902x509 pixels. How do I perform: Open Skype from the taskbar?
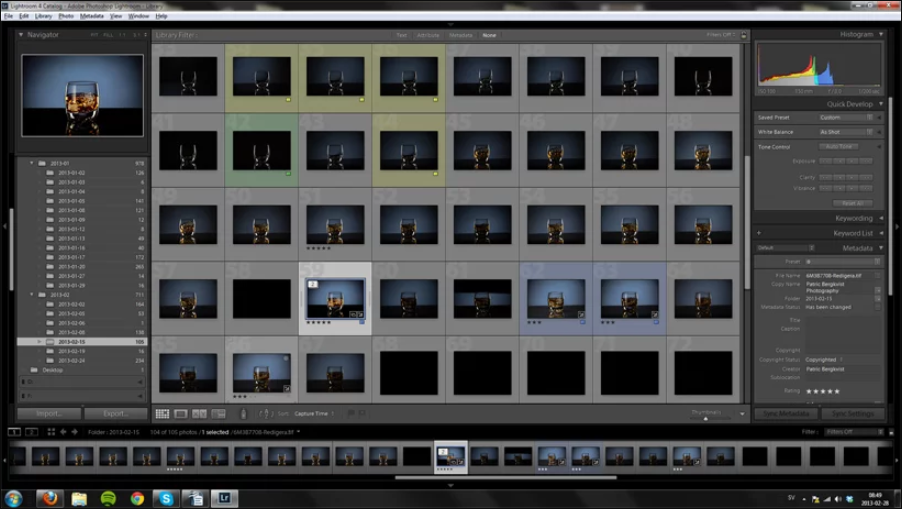(166, 498)
